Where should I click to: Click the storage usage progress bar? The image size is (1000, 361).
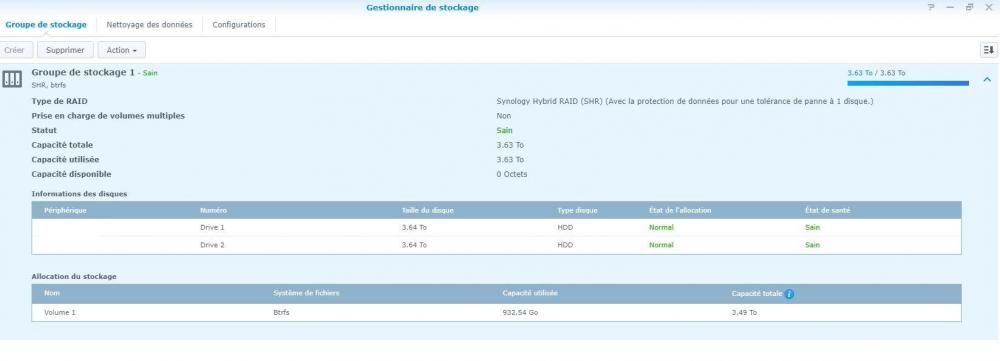908,83
